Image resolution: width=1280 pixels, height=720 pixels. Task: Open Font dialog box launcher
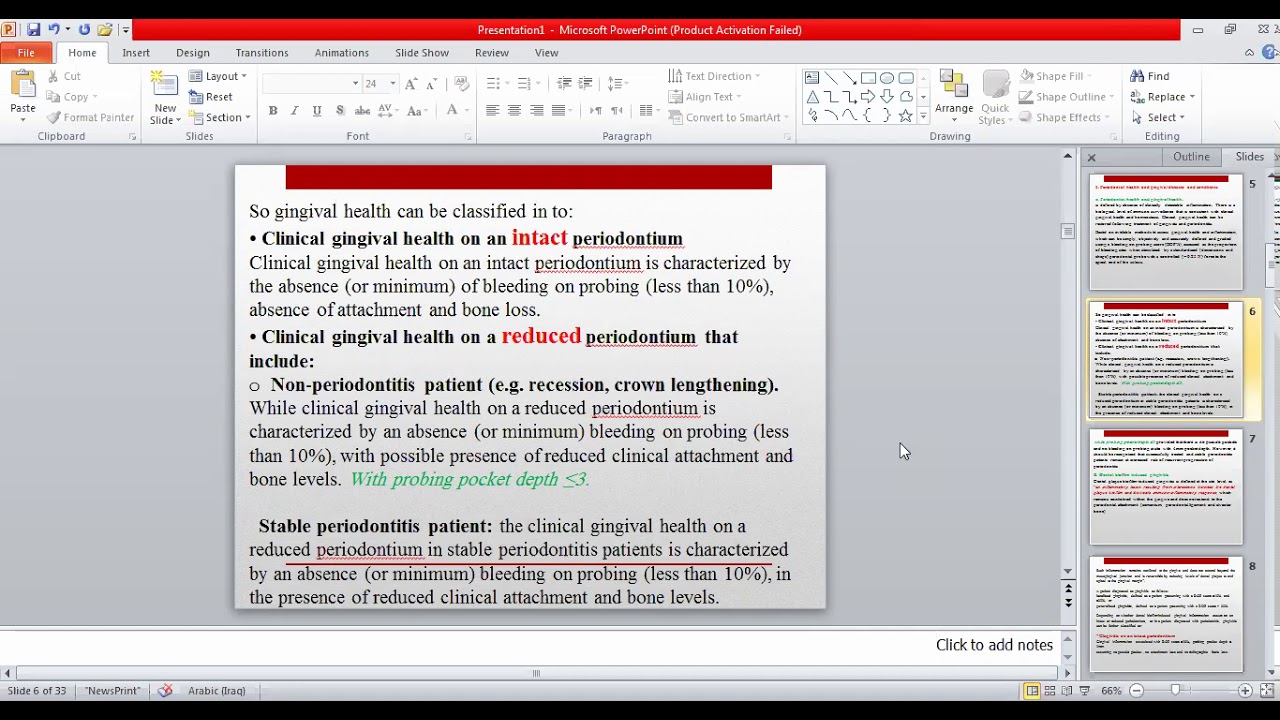pos(467,137)
